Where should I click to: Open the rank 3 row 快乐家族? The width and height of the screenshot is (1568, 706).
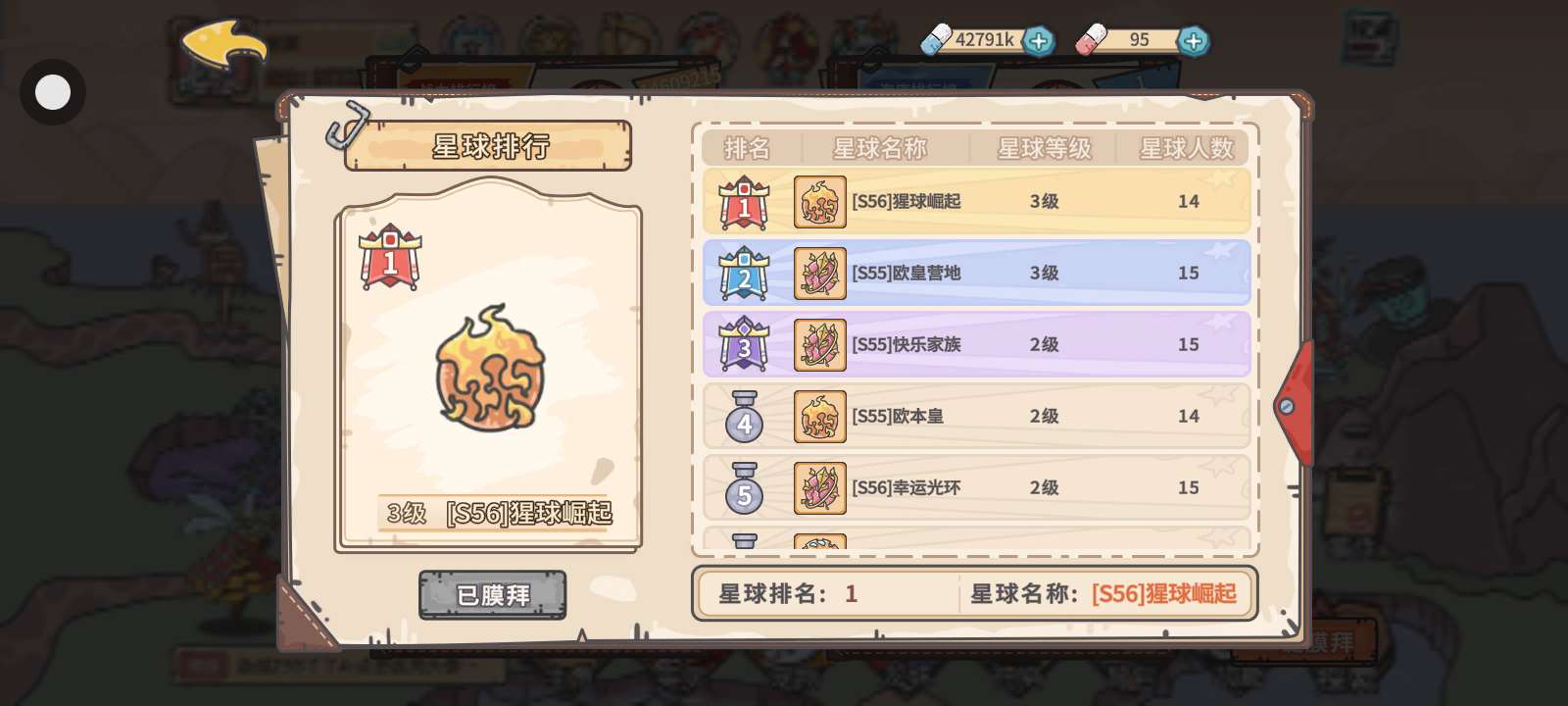[976, 344]
